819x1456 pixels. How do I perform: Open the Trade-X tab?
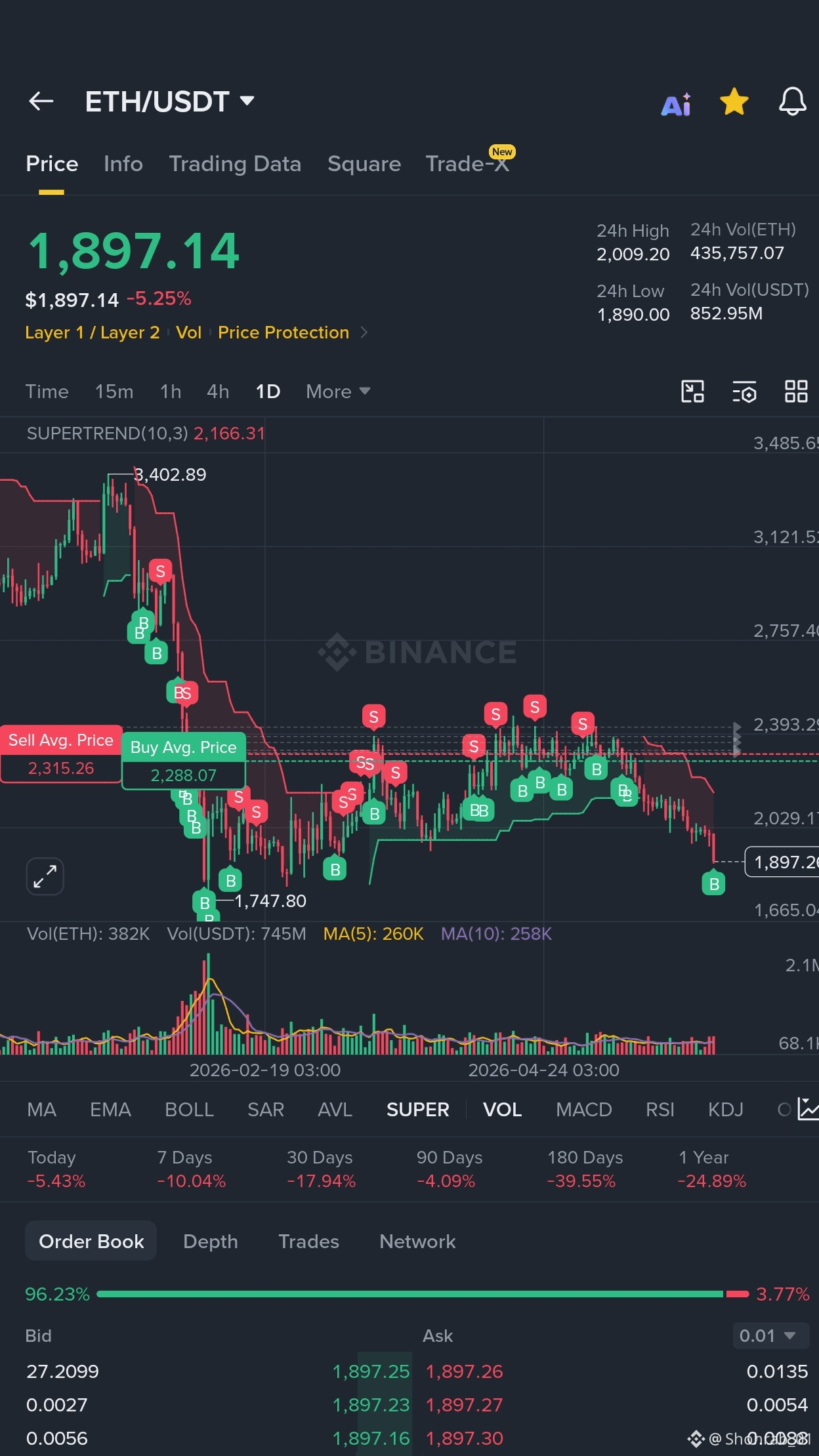tap(468, 164)
